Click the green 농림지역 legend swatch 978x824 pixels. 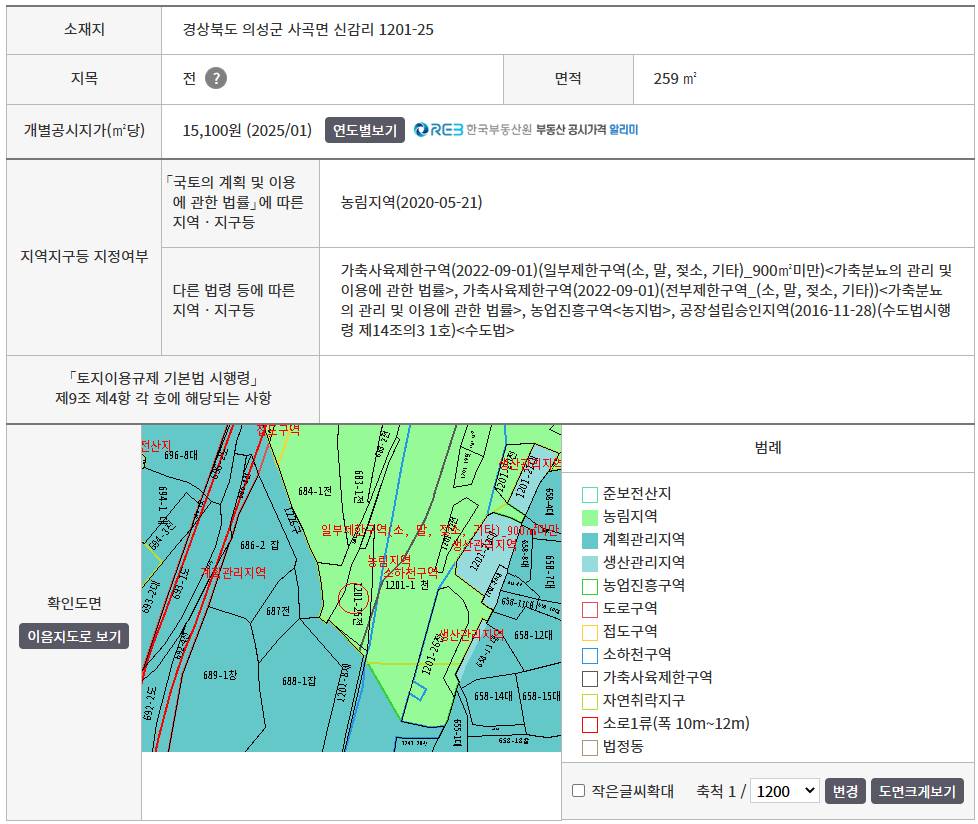pyautogui.click(x=589, y=518)
